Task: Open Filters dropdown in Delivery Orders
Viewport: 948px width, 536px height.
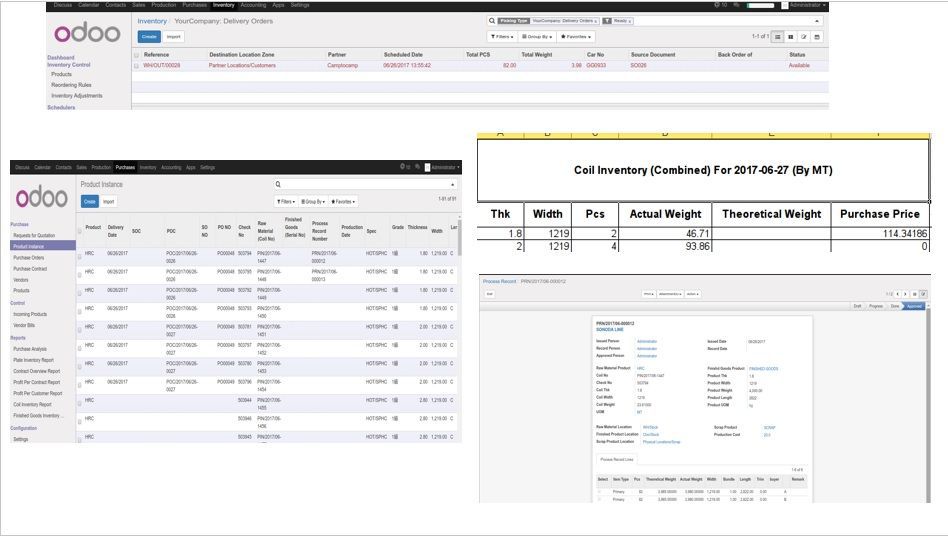Action: tap(502, 37)
